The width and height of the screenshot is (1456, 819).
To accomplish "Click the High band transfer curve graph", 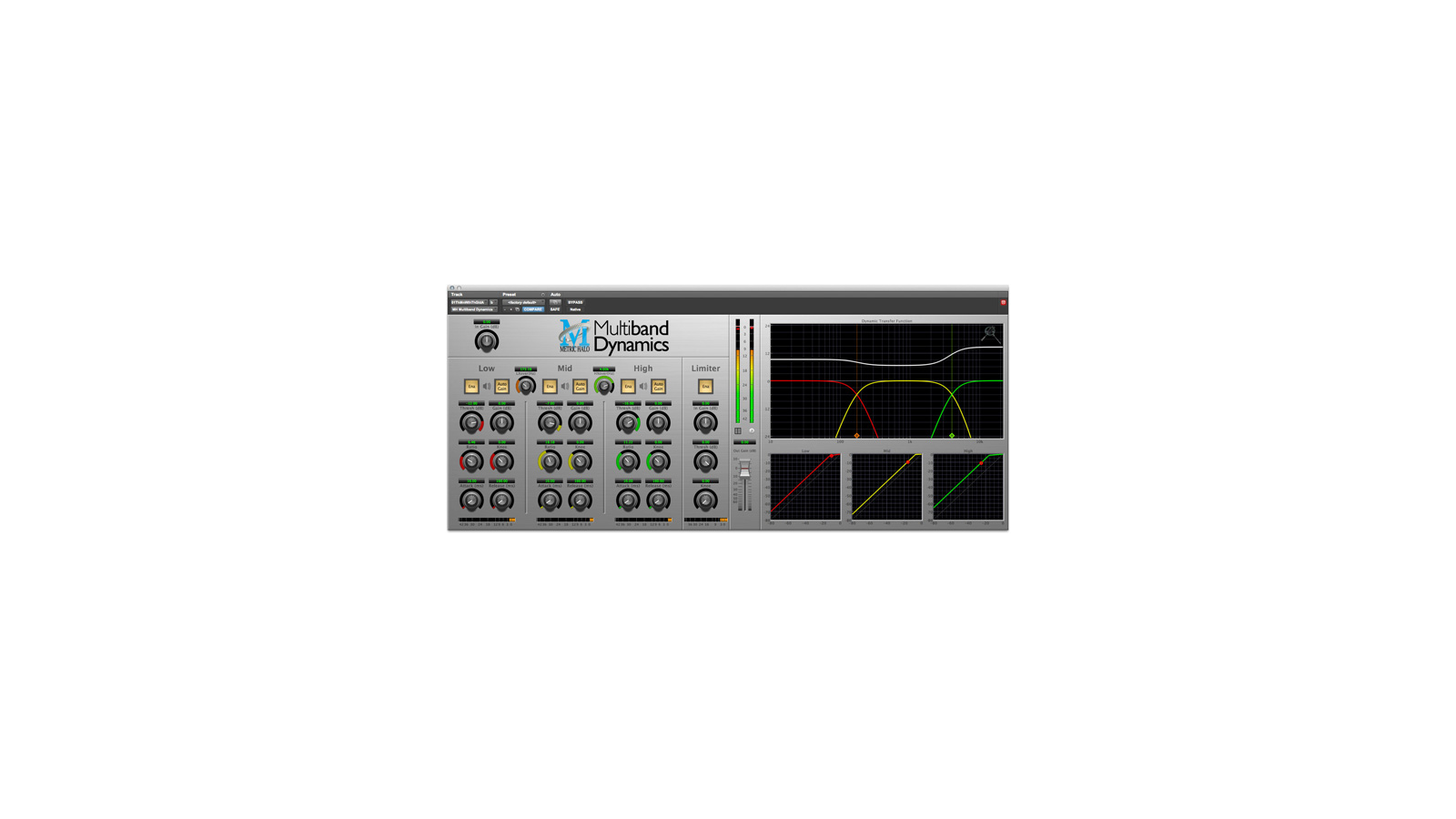I will point(968,487).
